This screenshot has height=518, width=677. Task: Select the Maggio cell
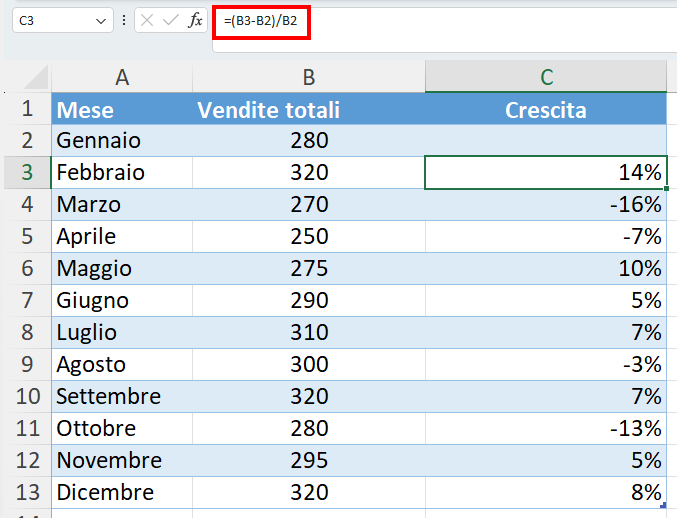point(122,268)
